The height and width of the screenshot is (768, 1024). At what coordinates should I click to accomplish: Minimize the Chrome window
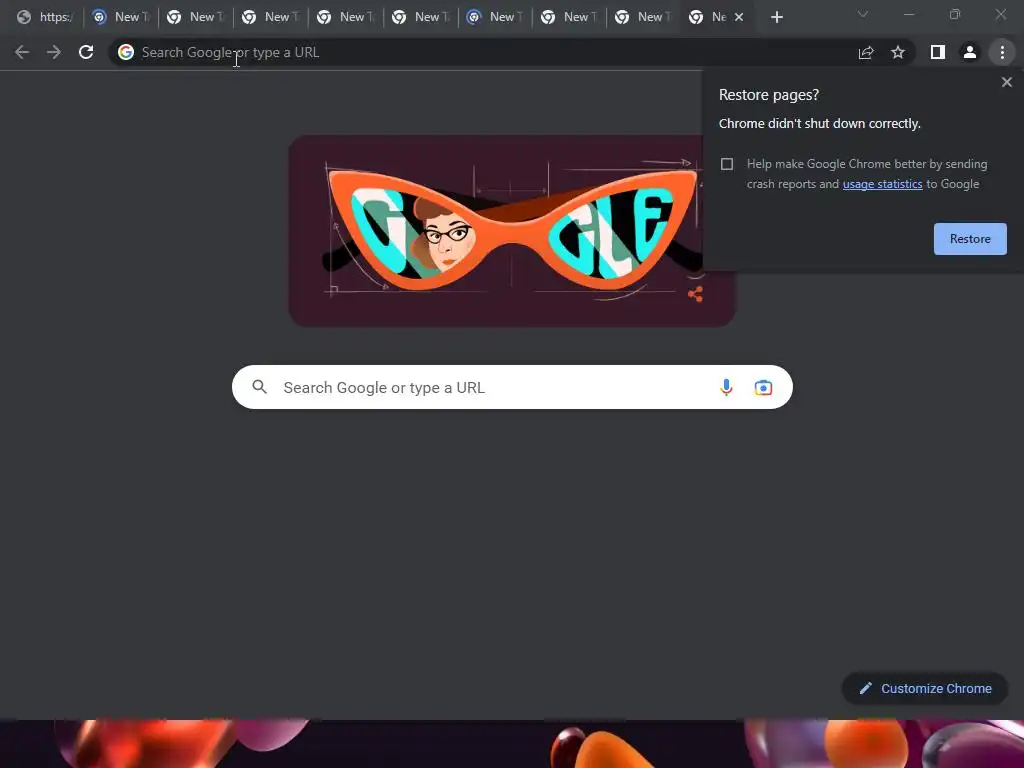[909, 14]
